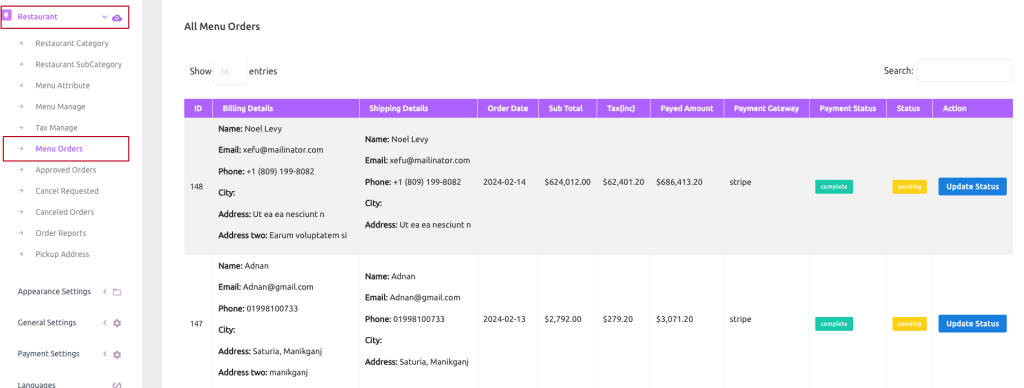Click the purple Restaurant section icon
The height and width of the screenshot is (388, 1024).
pyautogui.click(x=7, y=15)
